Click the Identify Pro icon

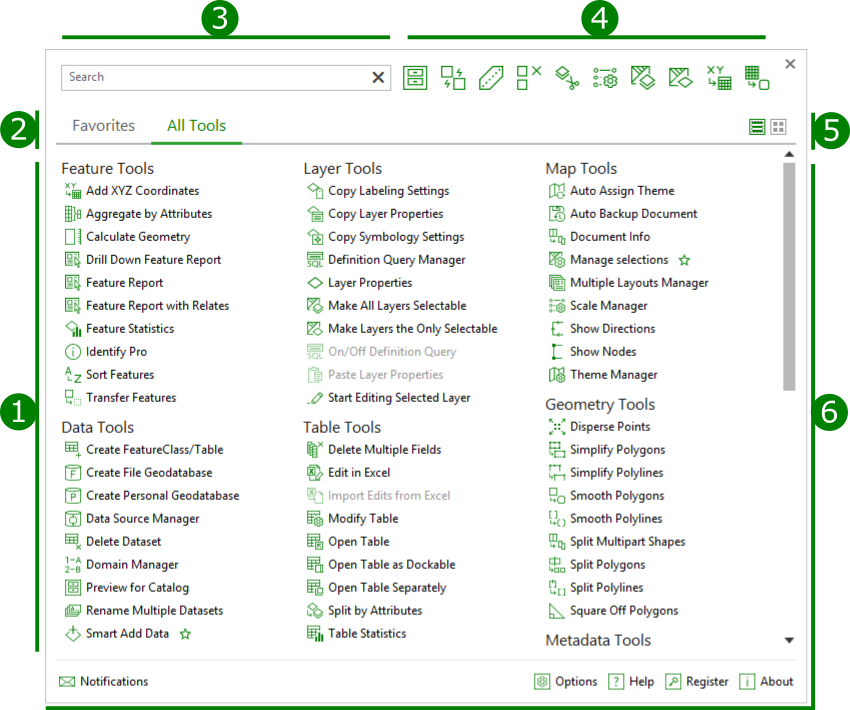[x=73, y=352]
